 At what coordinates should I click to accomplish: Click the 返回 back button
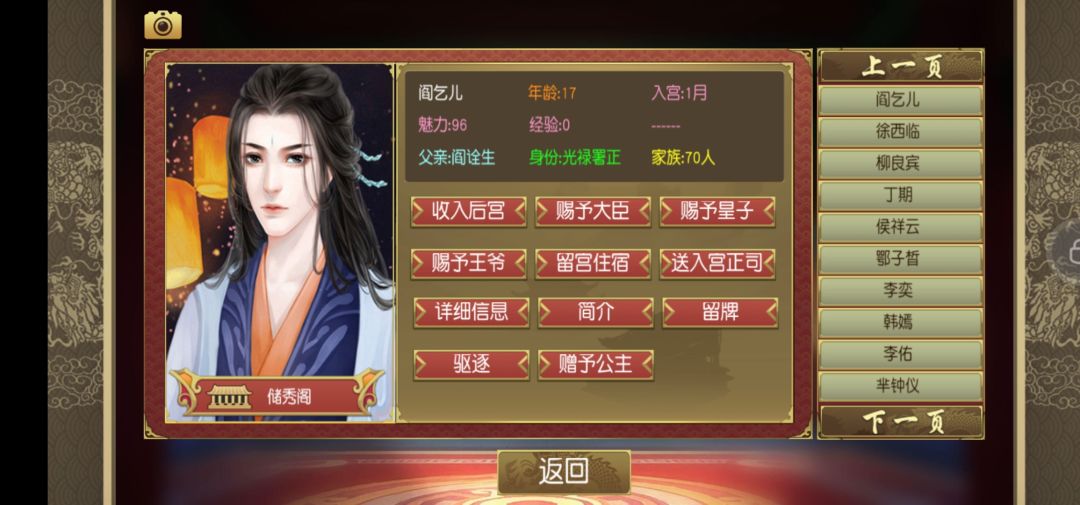[x=564, y=473]
